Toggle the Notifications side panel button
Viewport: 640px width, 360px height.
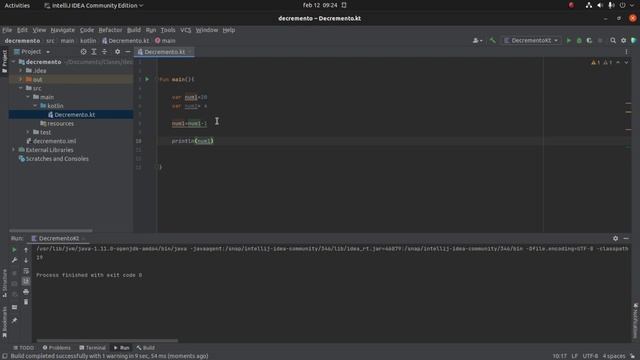tap(636, 320)
